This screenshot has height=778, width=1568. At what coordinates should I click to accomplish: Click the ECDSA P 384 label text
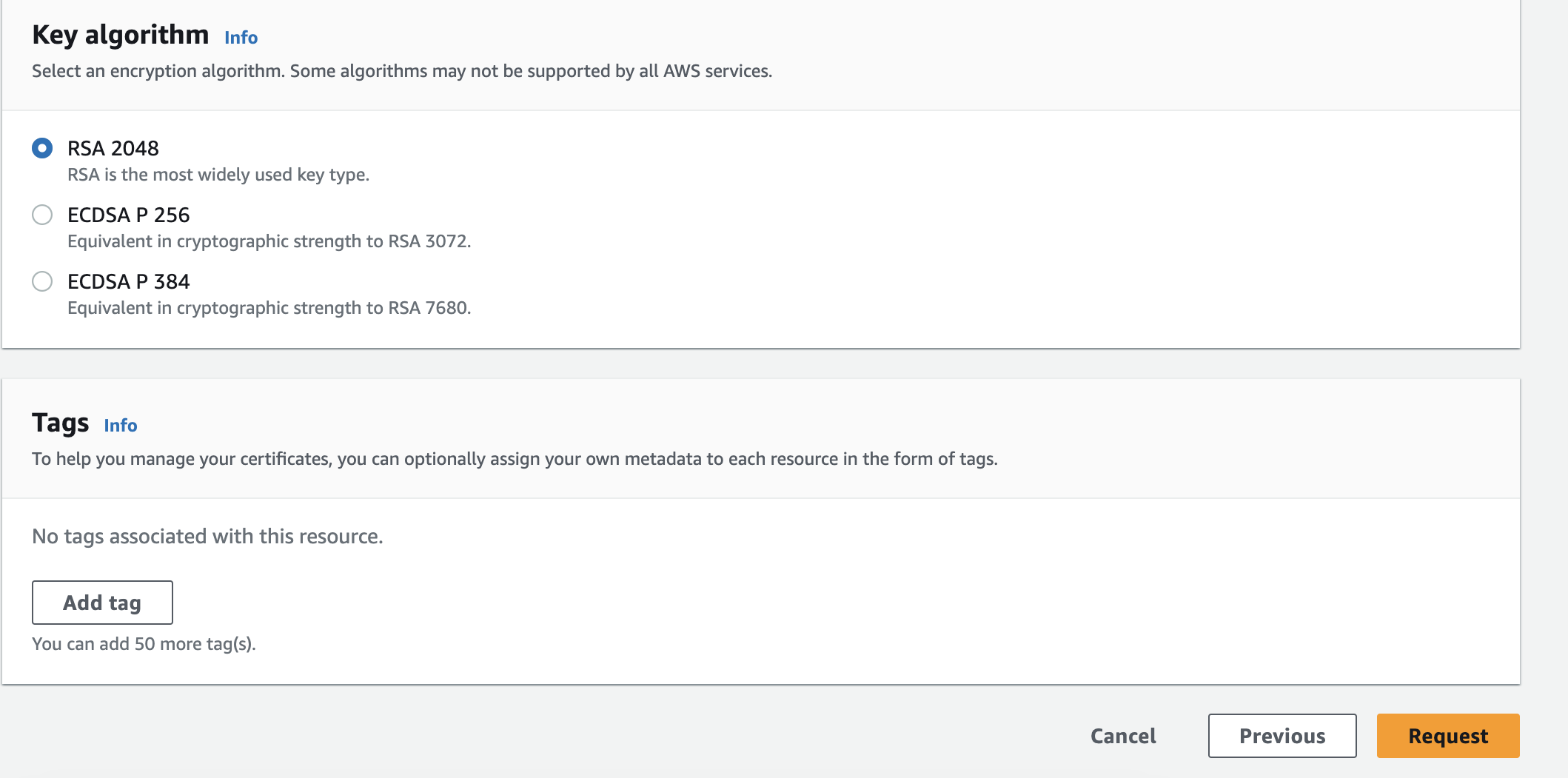129,282
